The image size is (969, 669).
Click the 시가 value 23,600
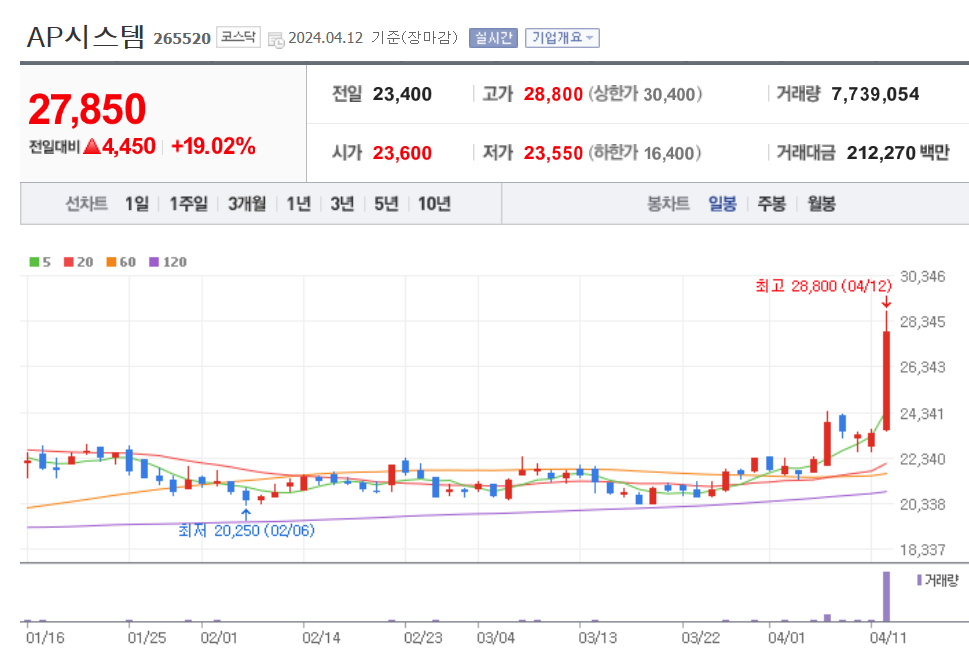click(x=402, y=153)
